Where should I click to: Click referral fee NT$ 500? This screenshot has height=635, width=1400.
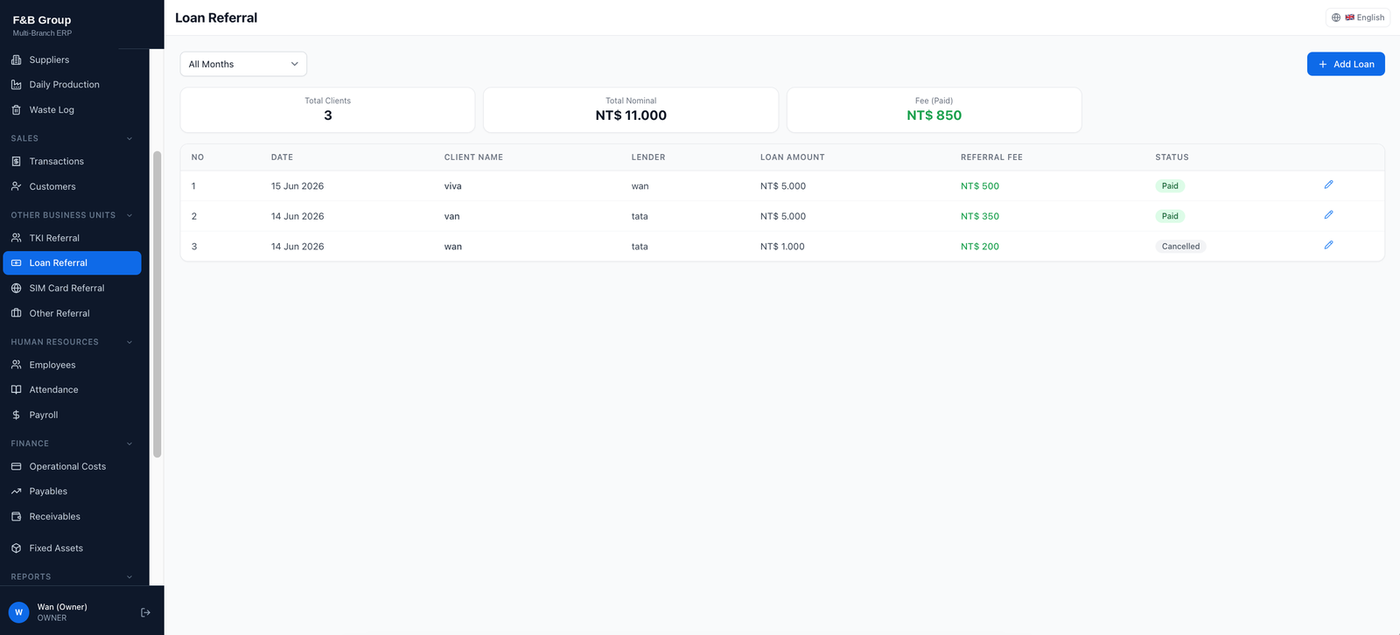[x=979, y=186]
